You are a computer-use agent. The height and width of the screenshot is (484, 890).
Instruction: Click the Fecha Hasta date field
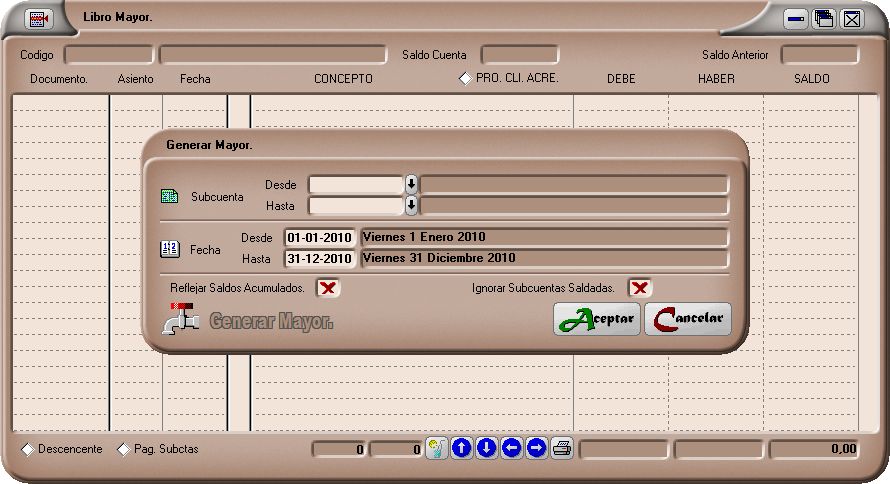[319, 259]
